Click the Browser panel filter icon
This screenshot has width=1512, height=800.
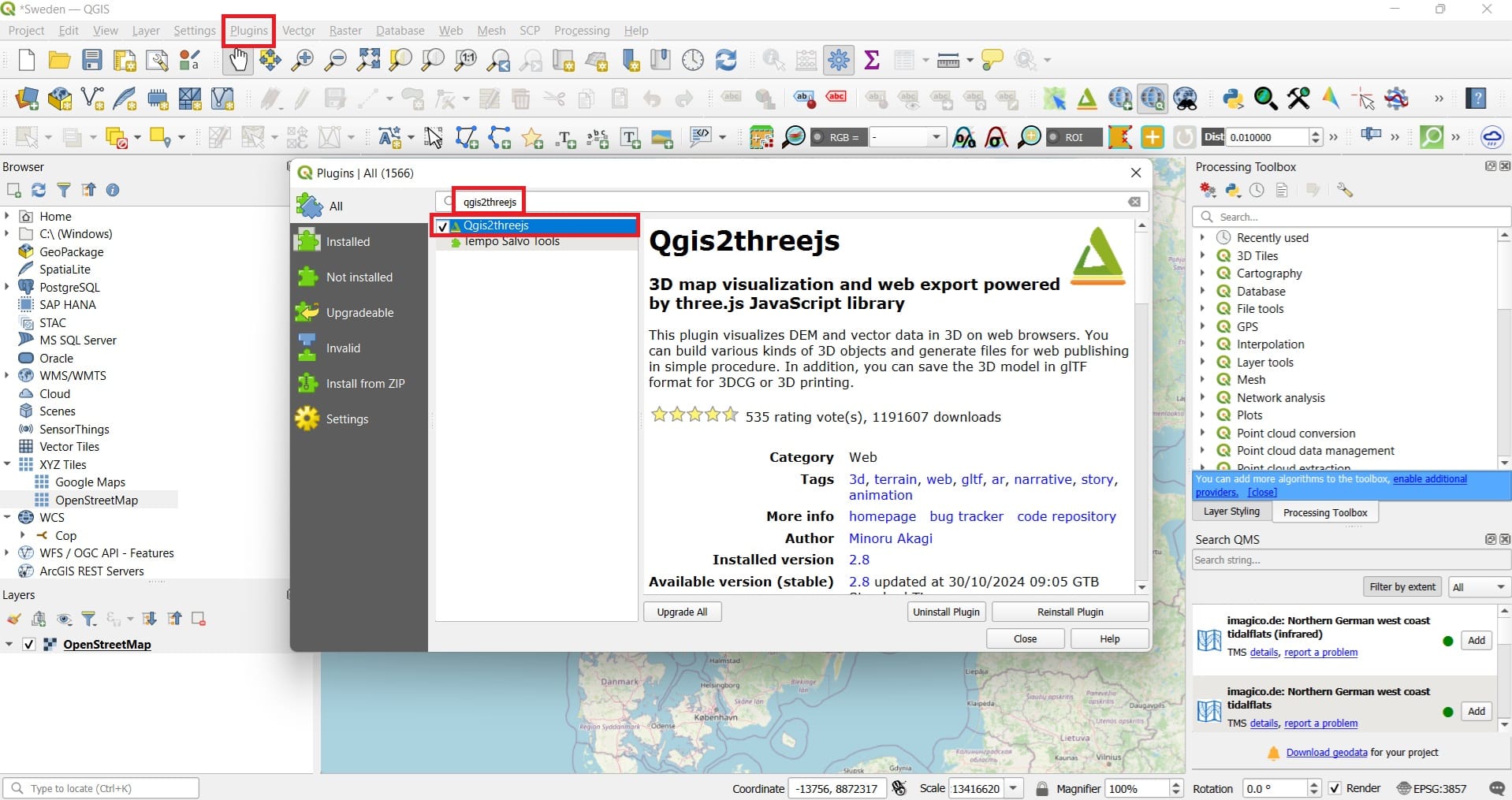(x=64, y=190)
